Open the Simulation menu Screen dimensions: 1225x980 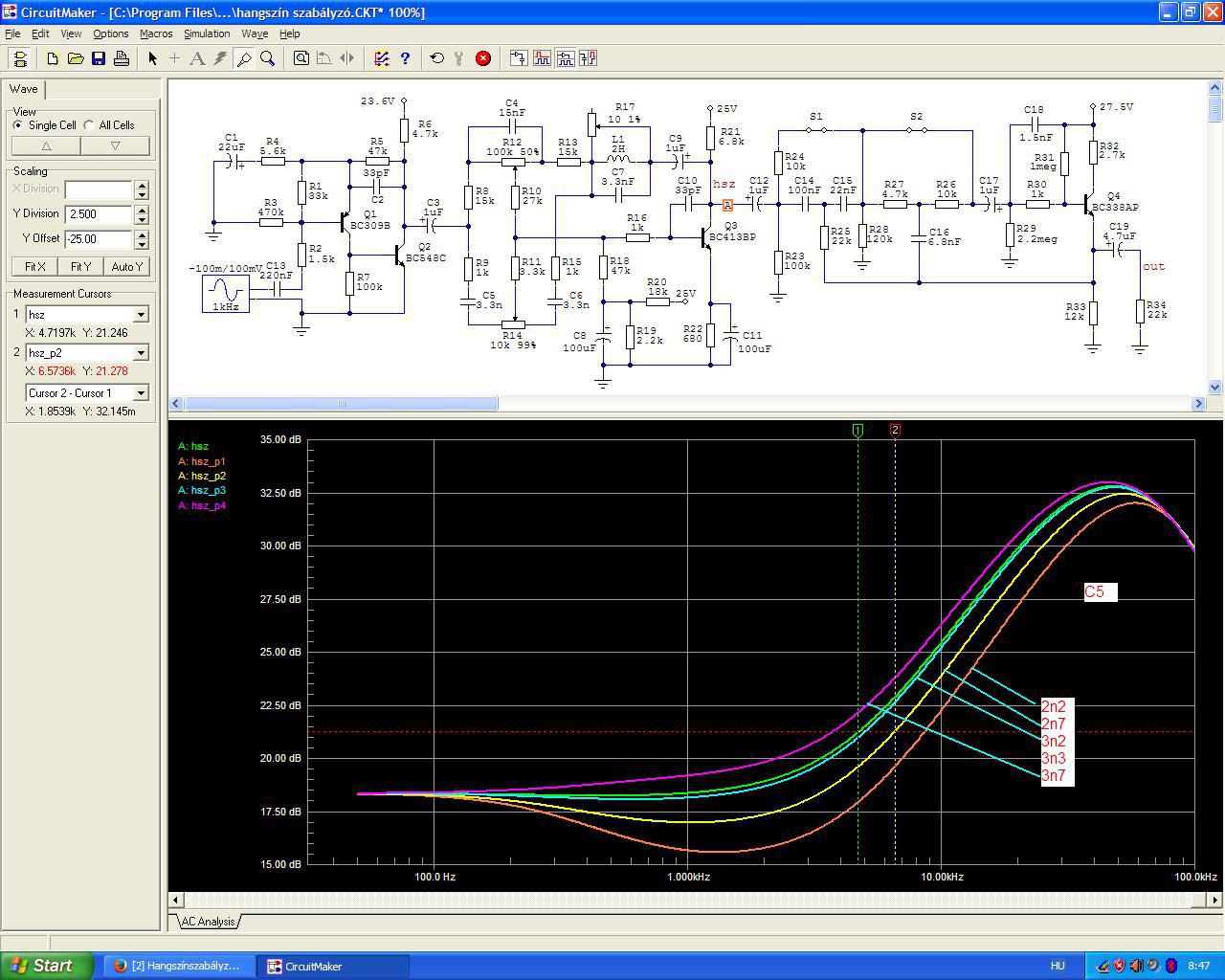207,33
